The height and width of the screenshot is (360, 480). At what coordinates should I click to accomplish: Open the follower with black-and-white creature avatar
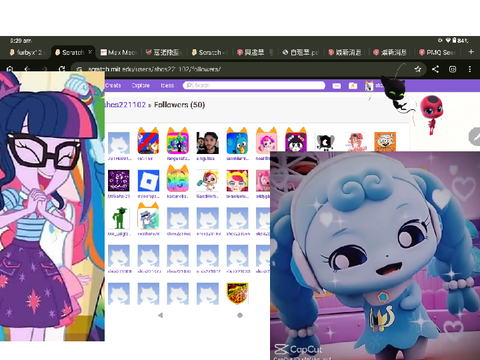pyautogui.click(x=326, y=143)
